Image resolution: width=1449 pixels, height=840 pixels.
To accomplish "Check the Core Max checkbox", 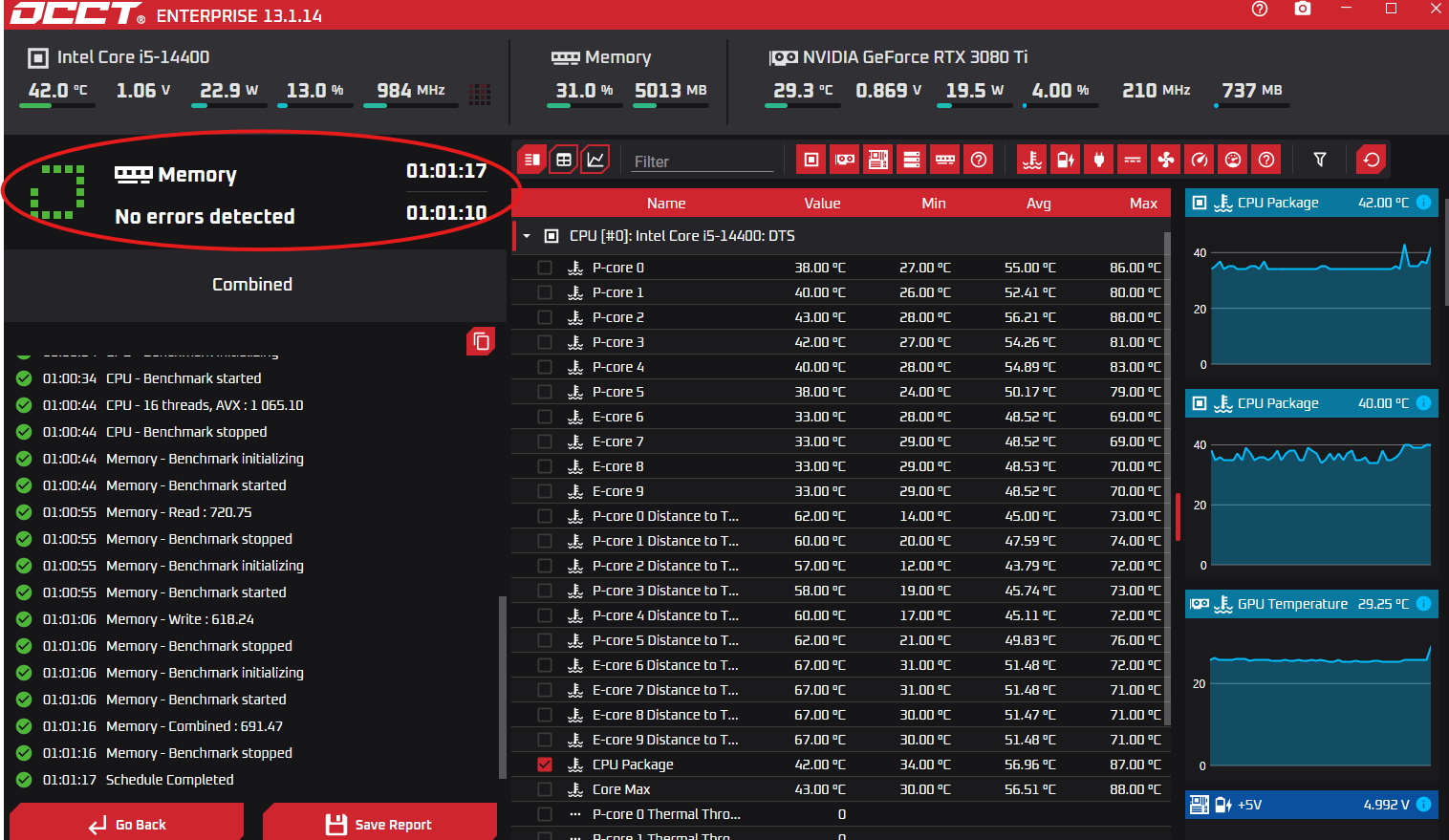I will coord(545,789).
